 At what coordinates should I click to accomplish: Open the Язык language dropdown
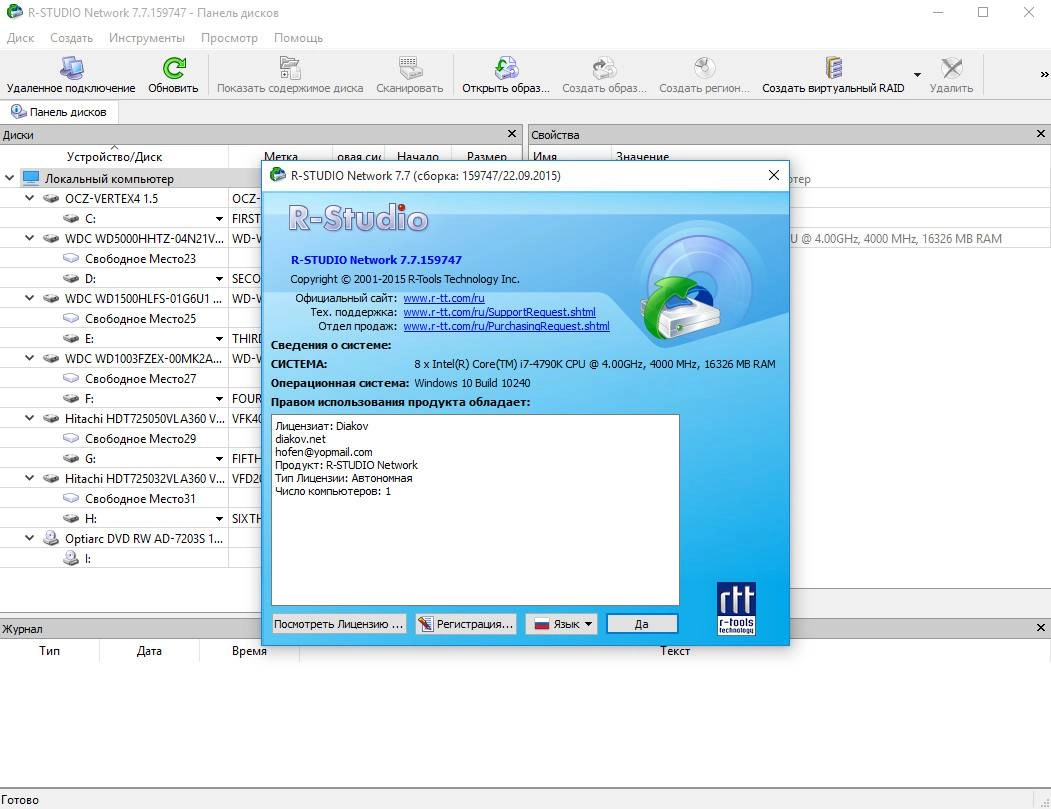(562, 623)
